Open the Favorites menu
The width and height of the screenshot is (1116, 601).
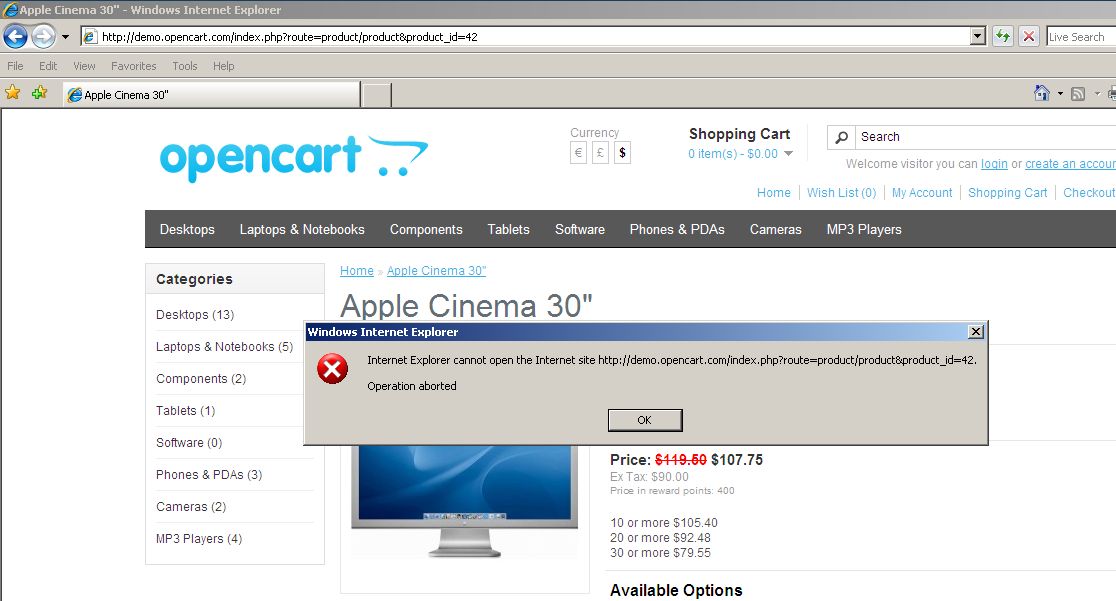click(x=133, y=66)
